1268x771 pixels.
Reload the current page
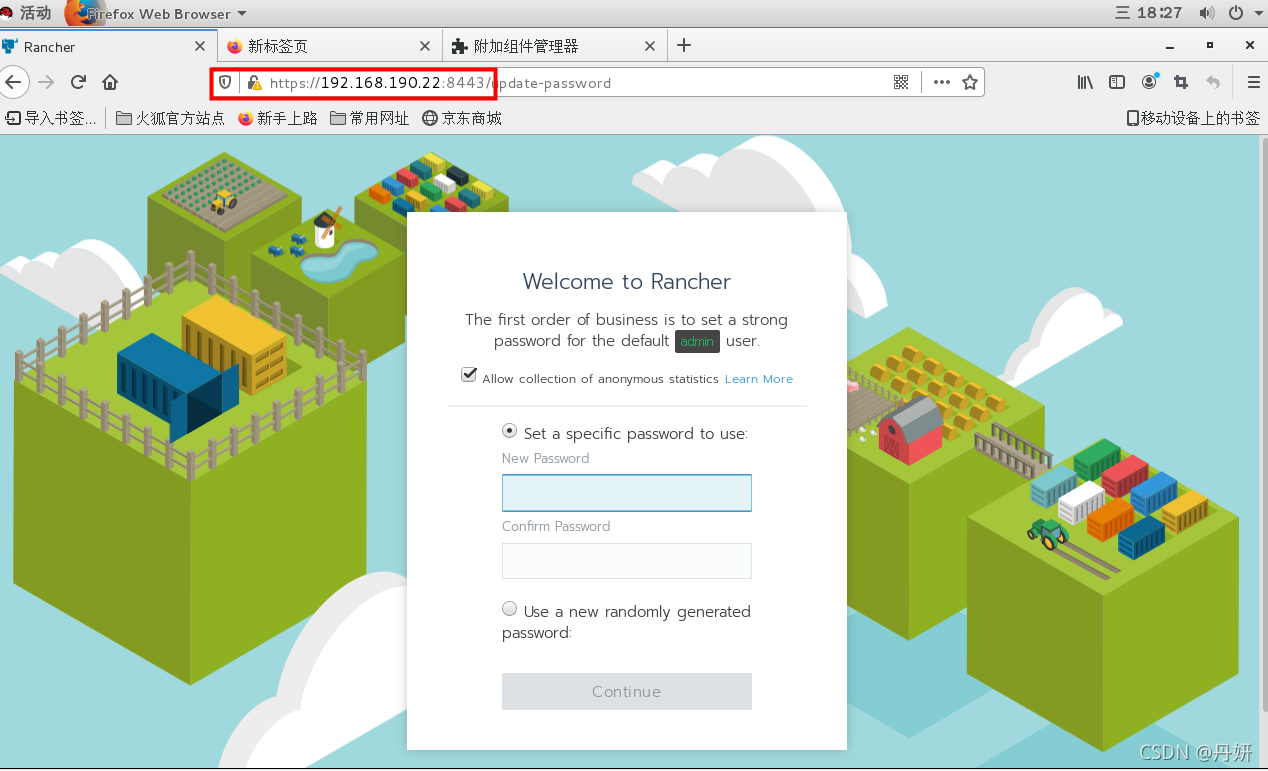pos(78,82)
